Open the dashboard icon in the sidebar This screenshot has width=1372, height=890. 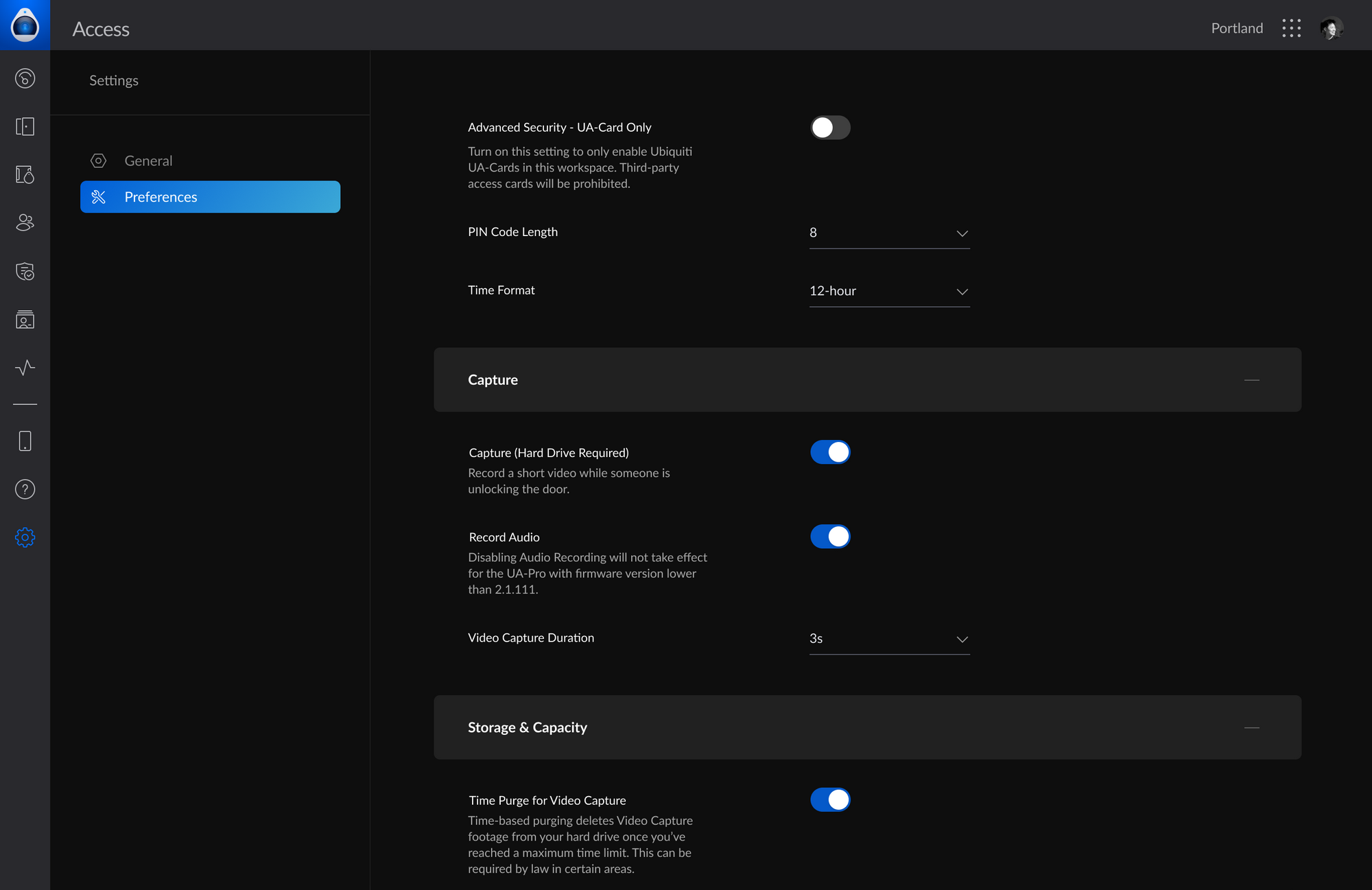(25, 78)
